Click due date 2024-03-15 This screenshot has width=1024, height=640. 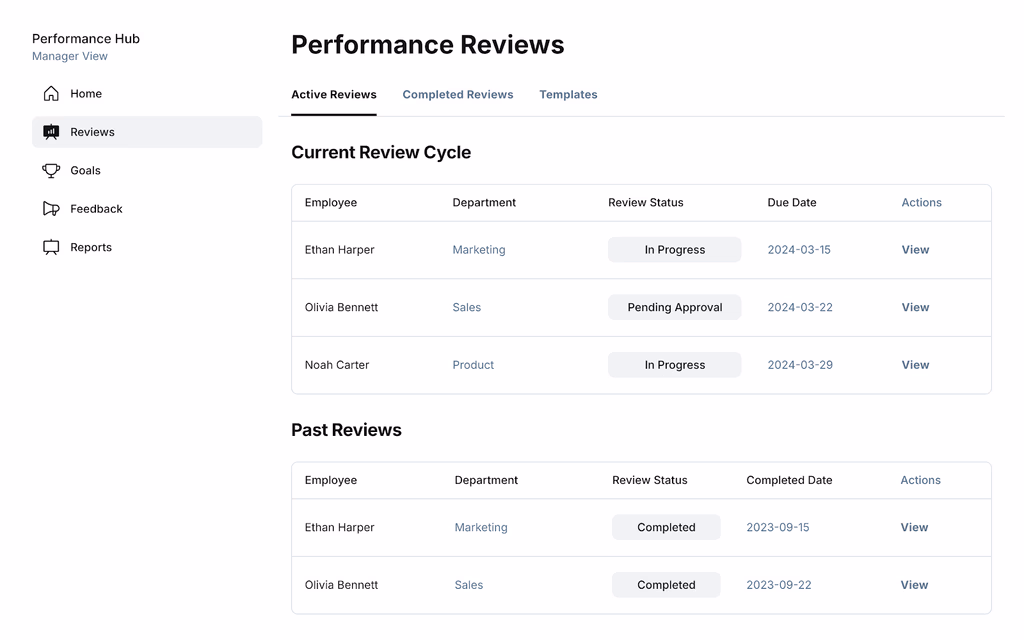point(799,249)
